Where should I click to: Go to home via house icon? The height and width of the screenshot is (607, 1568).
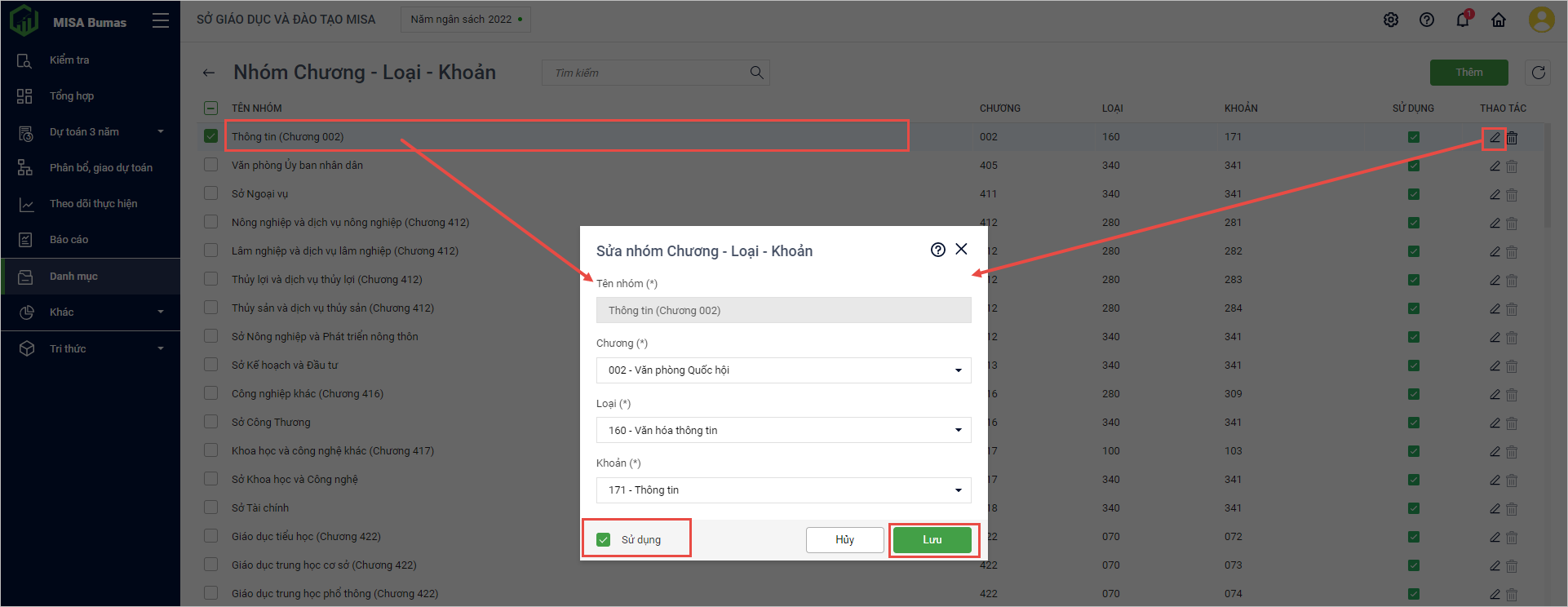[x=1499, y=20]
